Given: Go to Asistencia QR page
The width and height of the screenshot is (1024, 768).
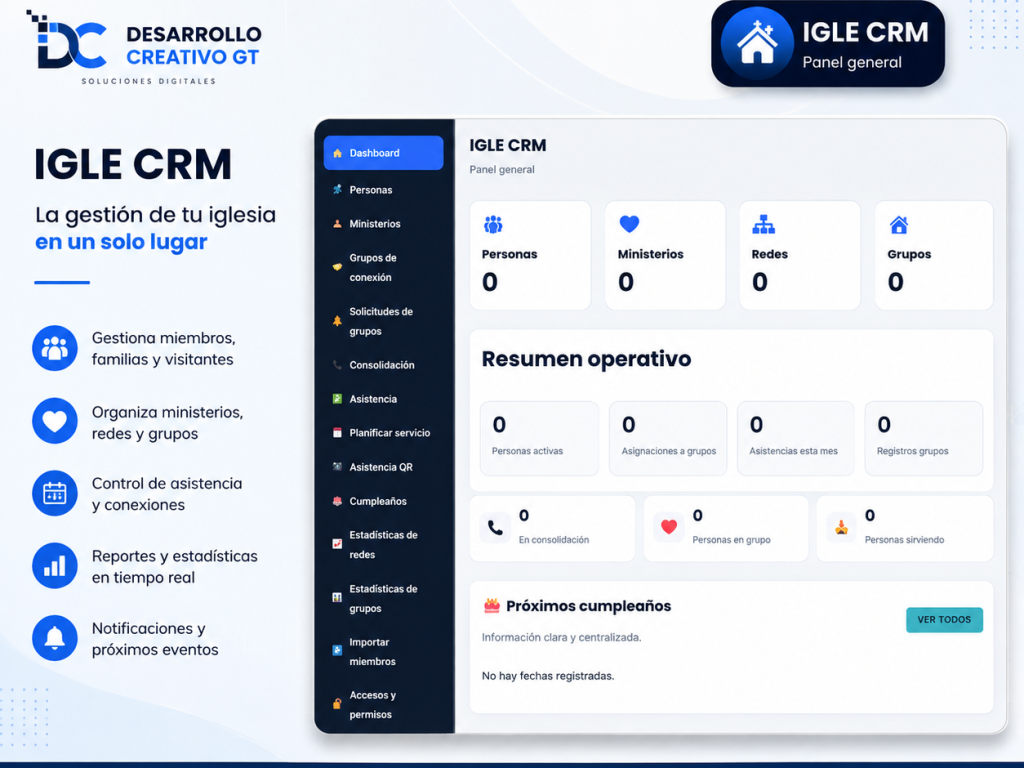Looking at the screenshot, I should click(383, 467).
